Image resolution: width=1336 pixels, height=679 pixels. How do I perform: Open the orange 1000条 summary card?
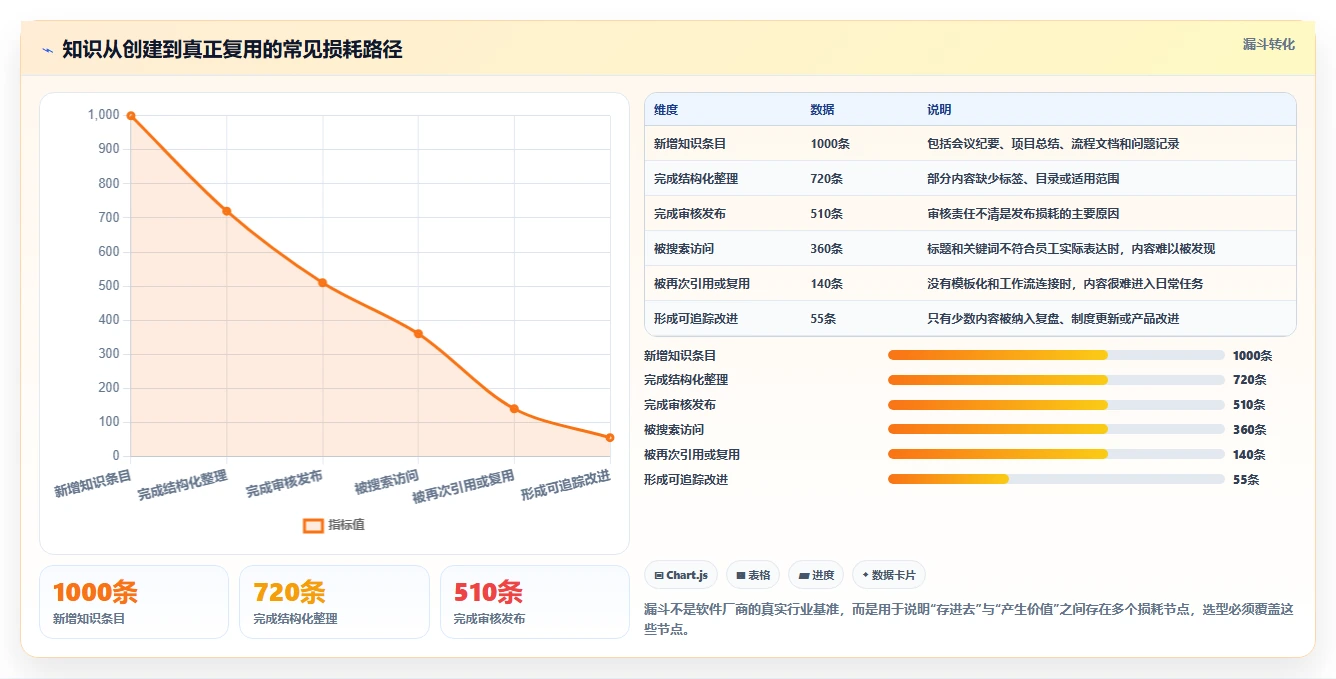(x=134, y=602)
